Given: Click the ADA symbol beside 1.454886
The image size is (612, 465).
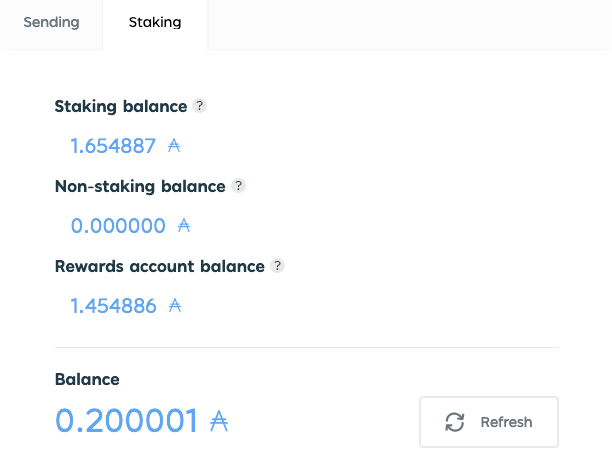Looking at the screenshot, I should pos(175,306).
